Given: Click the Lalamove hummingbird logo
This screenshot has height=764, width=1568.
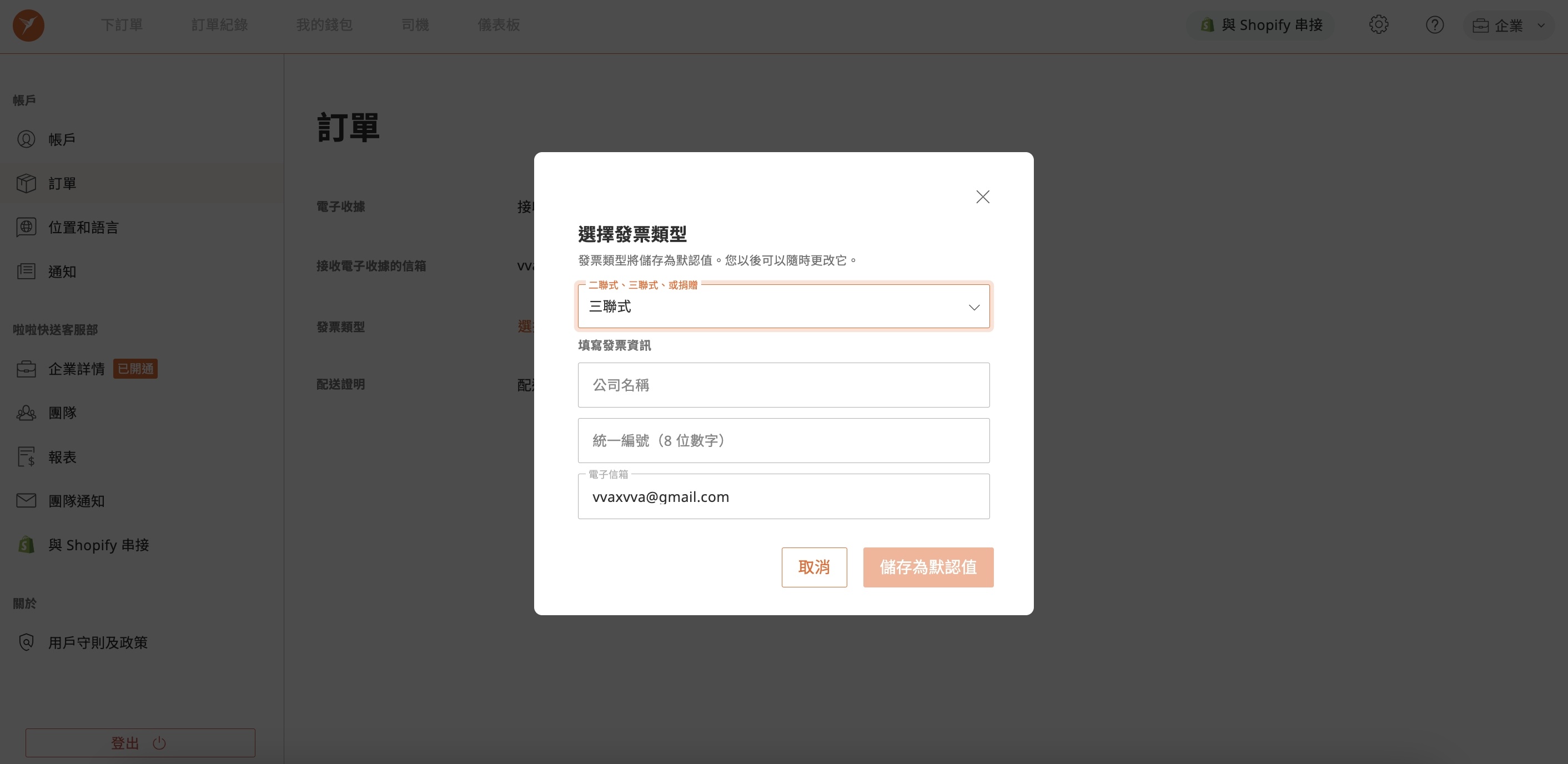Looking at the screenshot, I should pos(29,25).
